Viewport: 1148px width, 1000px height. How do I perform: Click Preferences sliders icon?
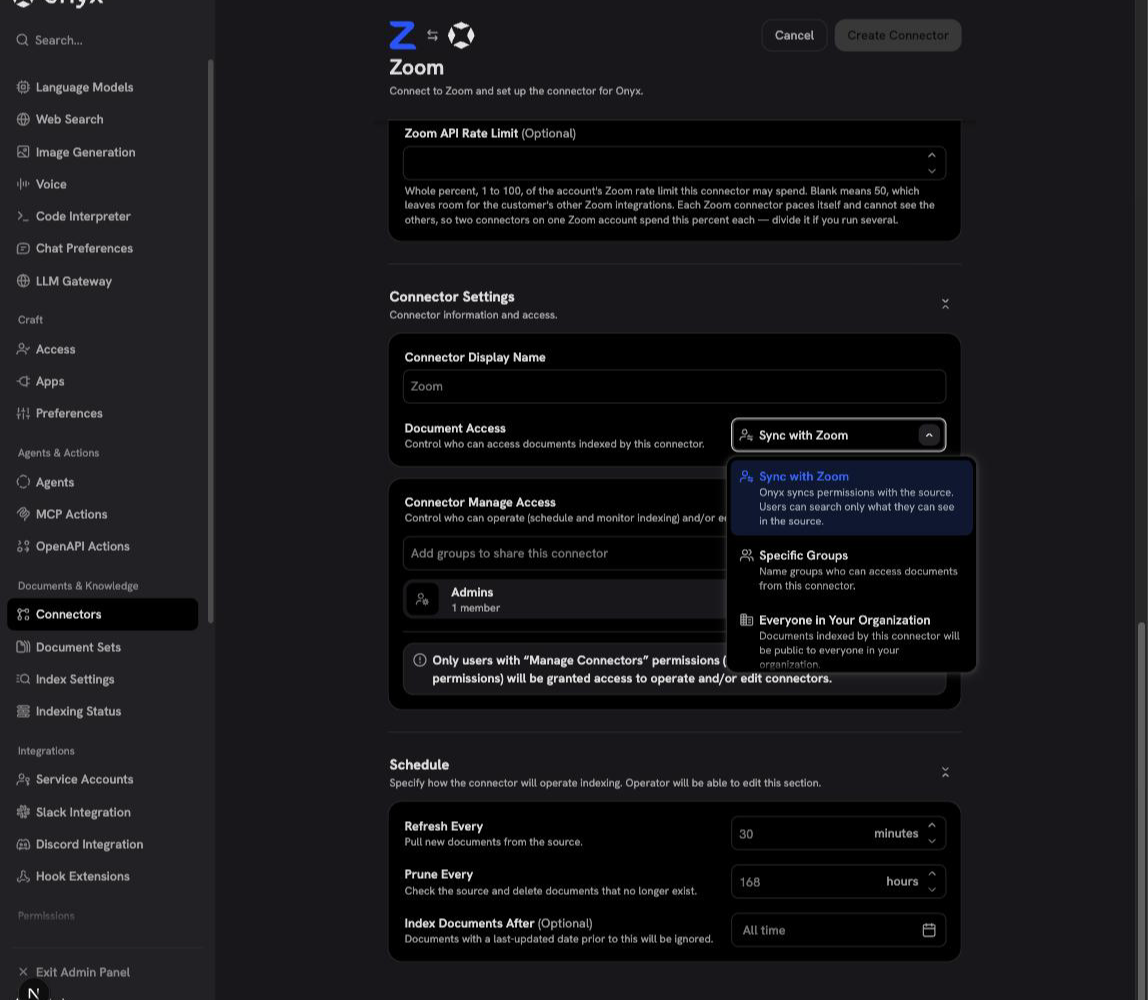point(23,414)
